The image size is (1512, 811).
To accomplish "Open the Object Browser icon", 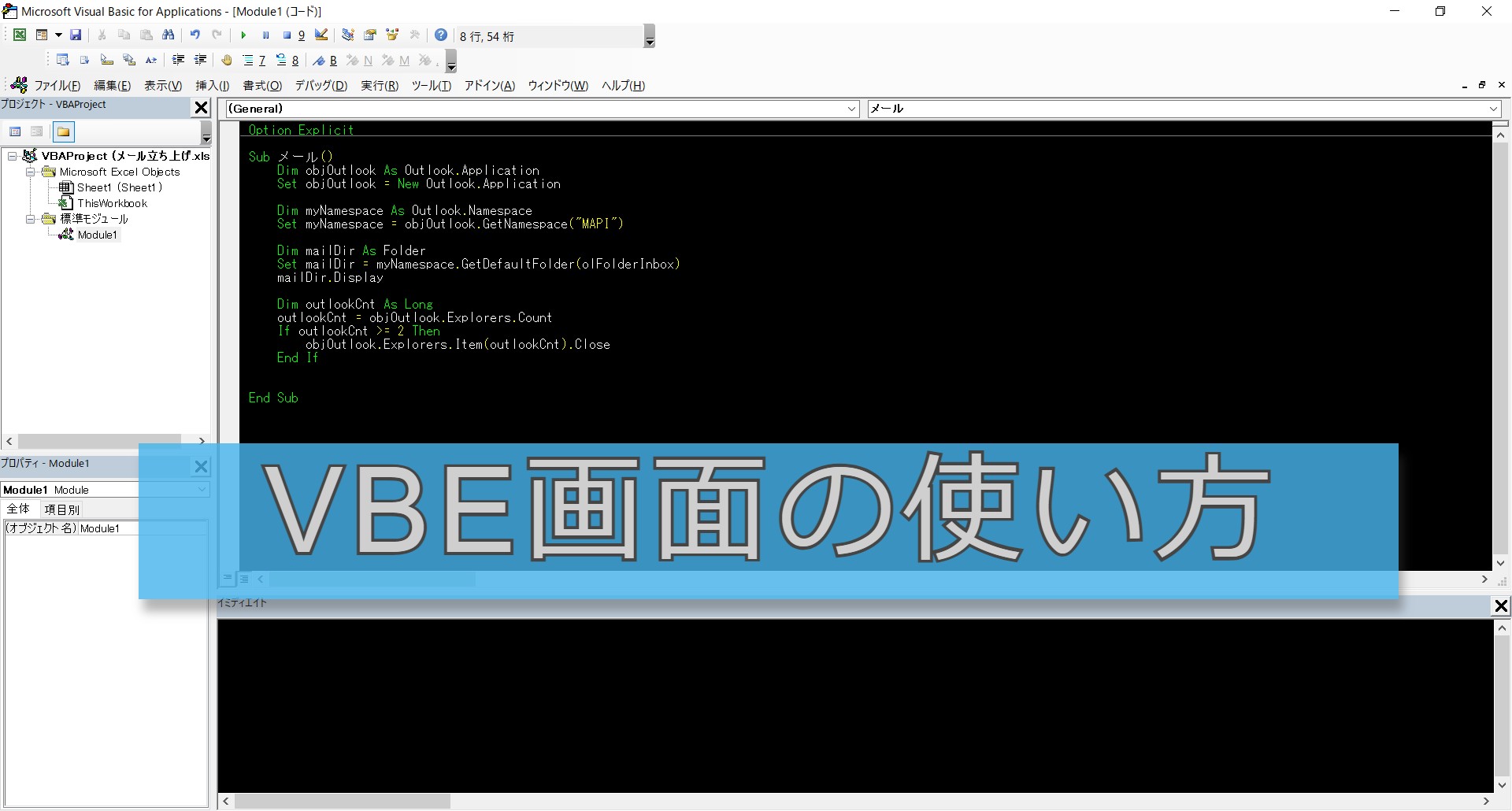I will click(391, 35).
